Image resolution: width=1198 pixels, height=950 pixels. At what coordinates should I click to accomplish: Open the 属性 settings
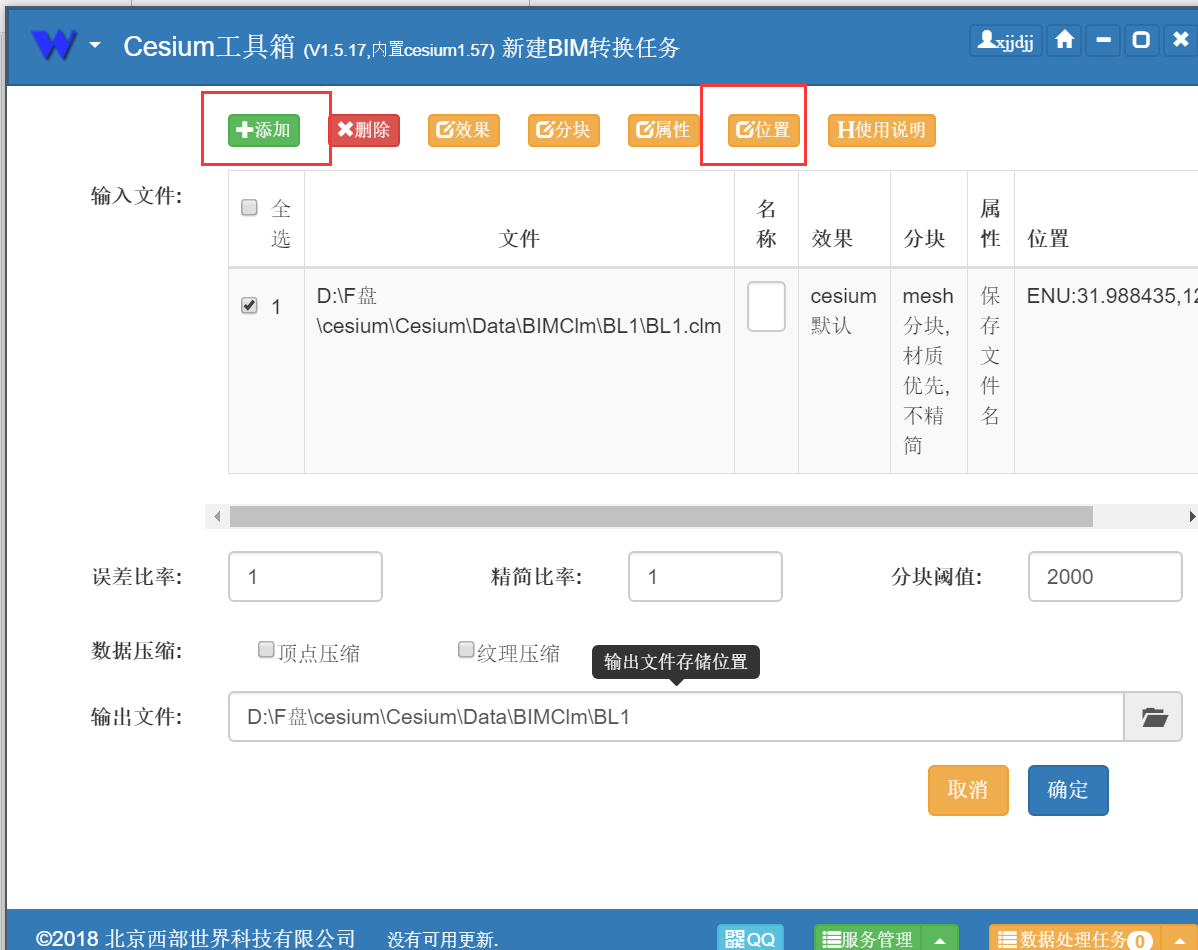662,129
